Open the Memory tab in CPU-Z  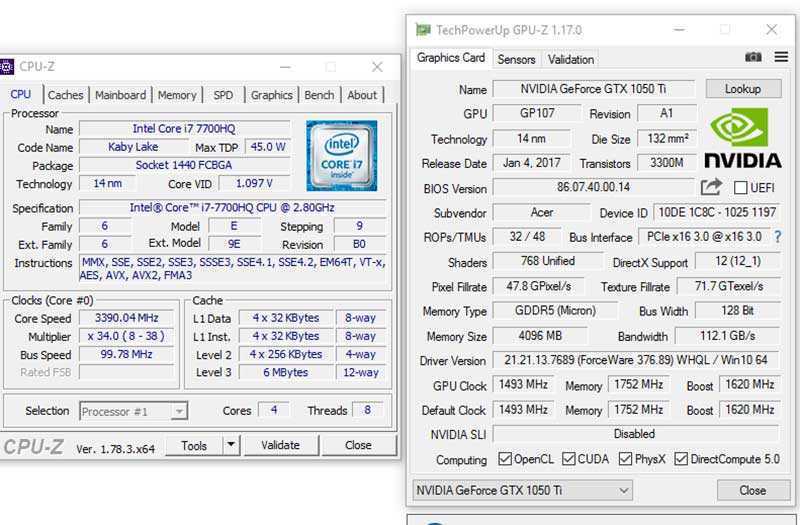(177, 95)
